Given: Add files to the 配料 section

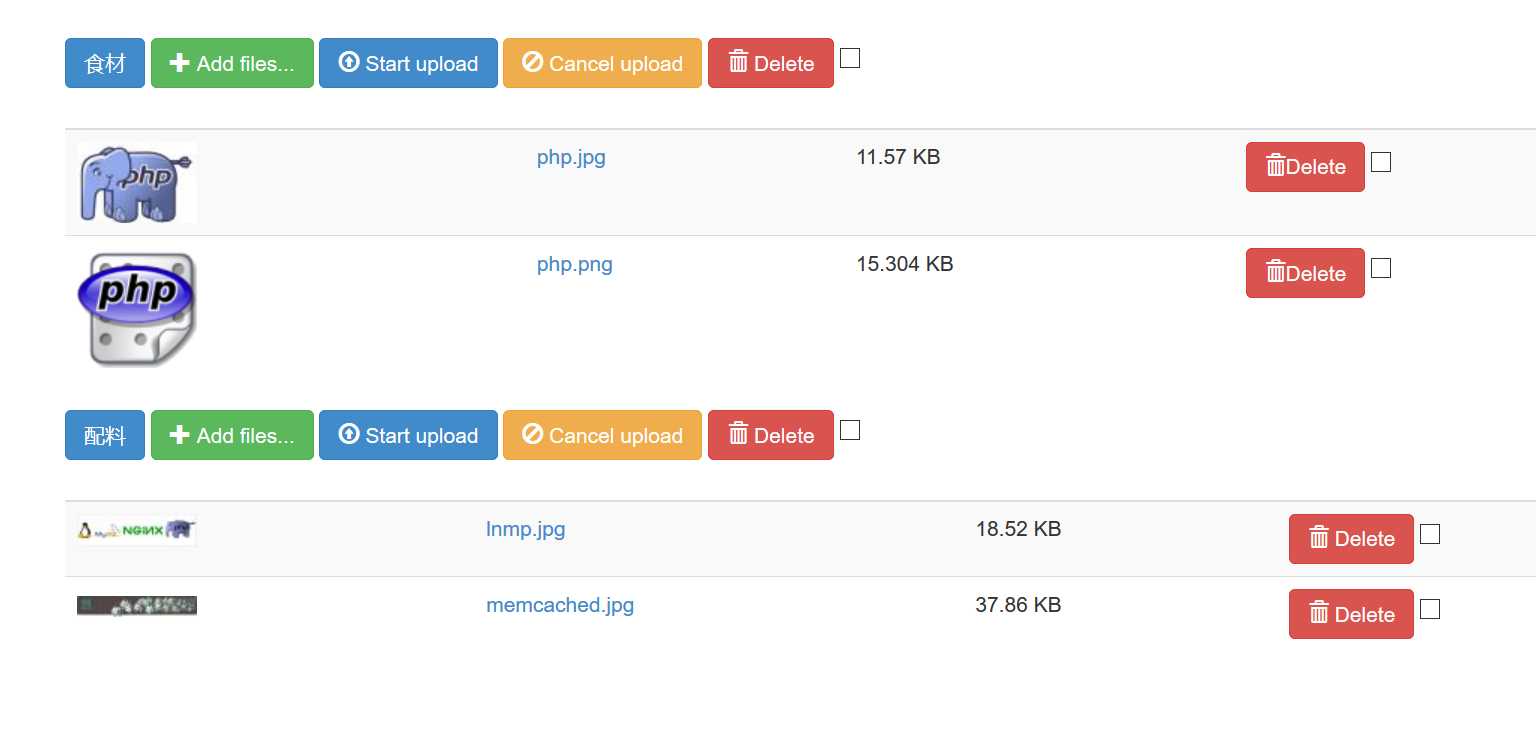Looking at the screenshot, I should [x=232, y=435].
